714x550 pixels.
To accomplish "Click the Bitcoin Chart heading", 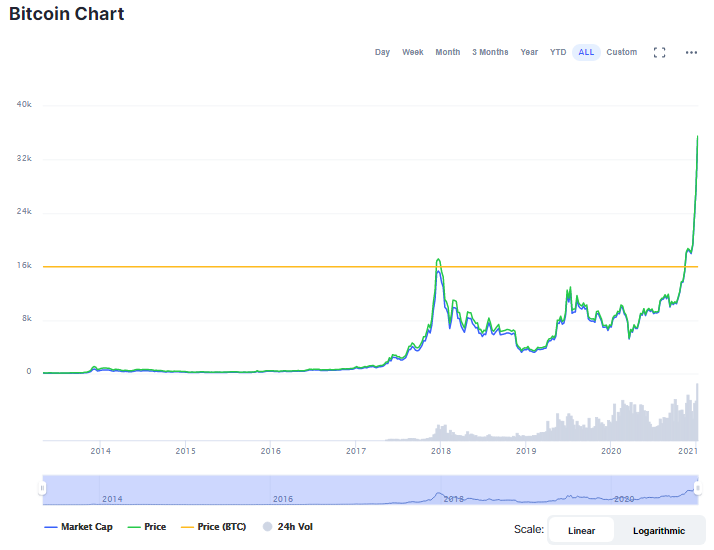I will (x=66, y=14).
